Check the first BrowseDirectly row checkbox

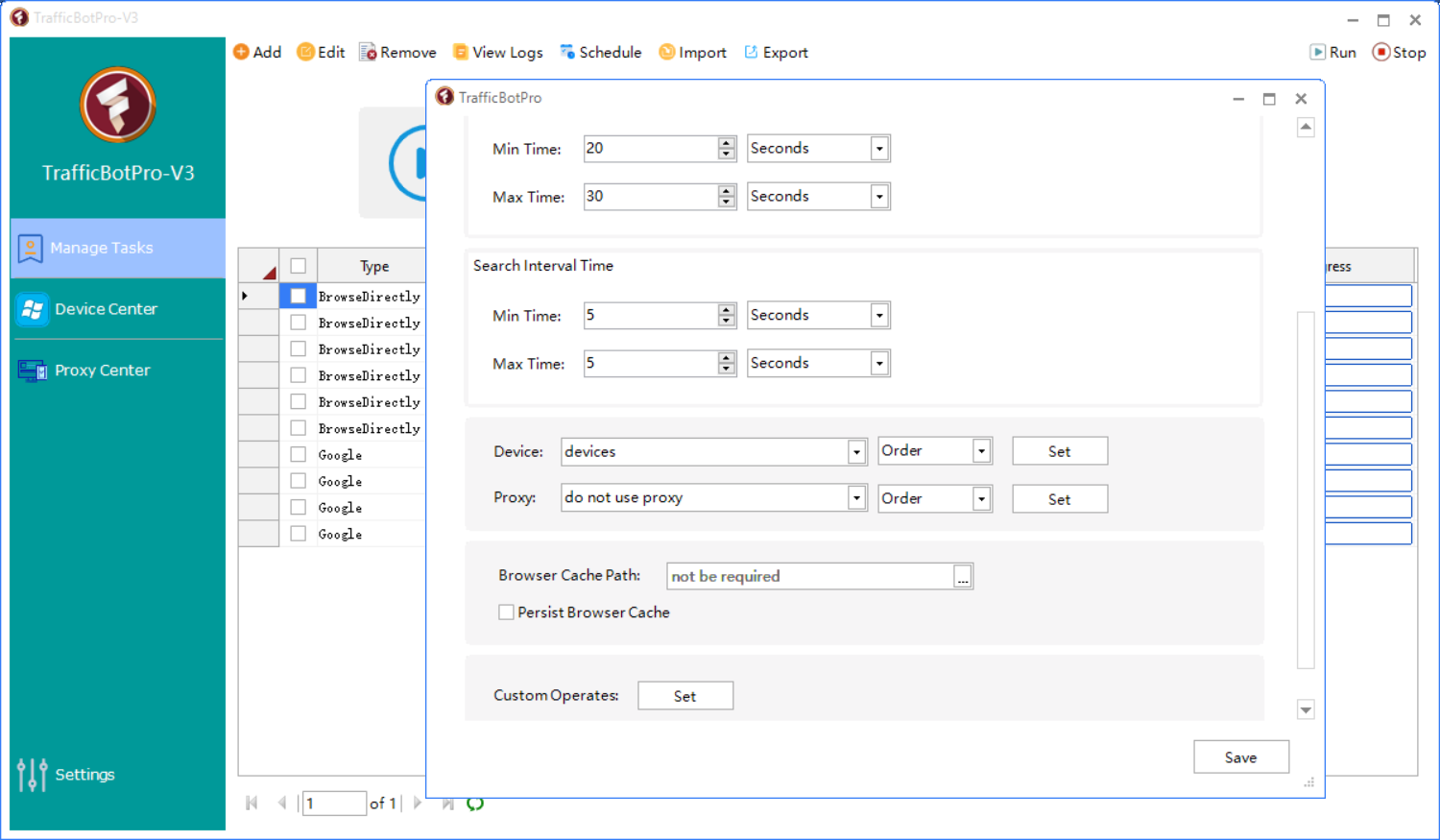[x=299, y=296]
